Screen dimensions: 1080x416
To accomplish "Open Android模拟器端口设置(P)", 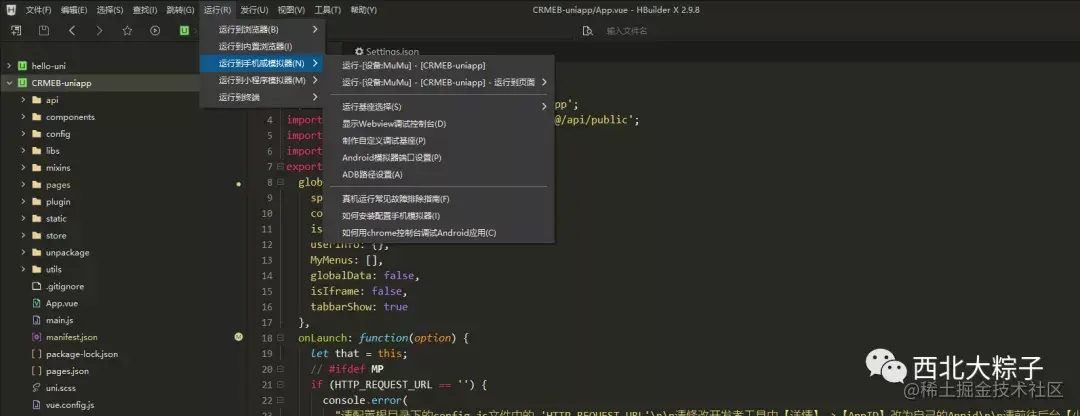I will tap(439, 158).
